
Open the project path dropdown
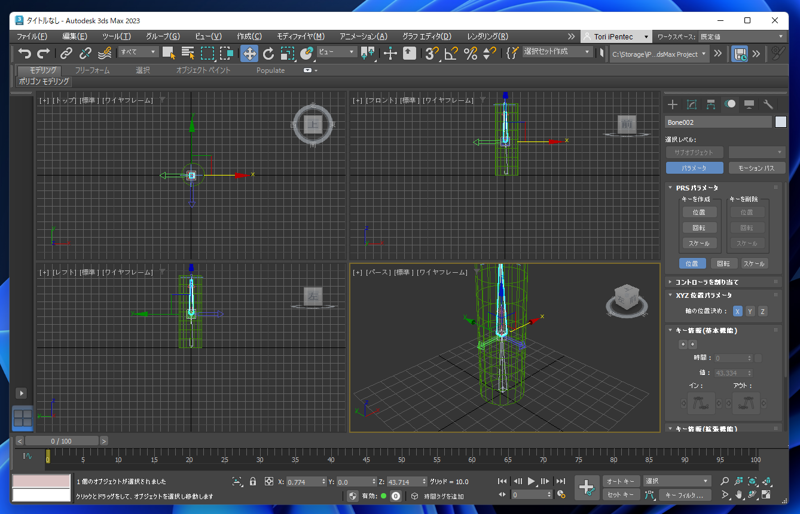659,54
